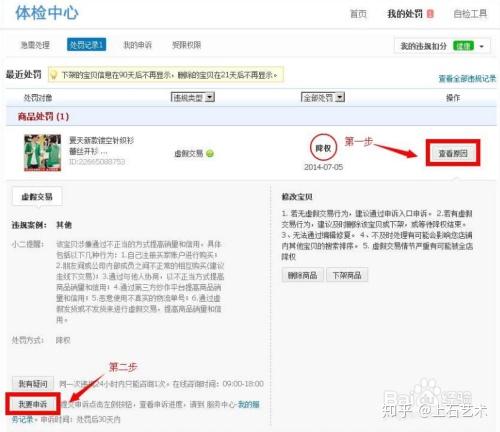Click the 下架商品 button
The image size is (500, 432).
(347, 275)
